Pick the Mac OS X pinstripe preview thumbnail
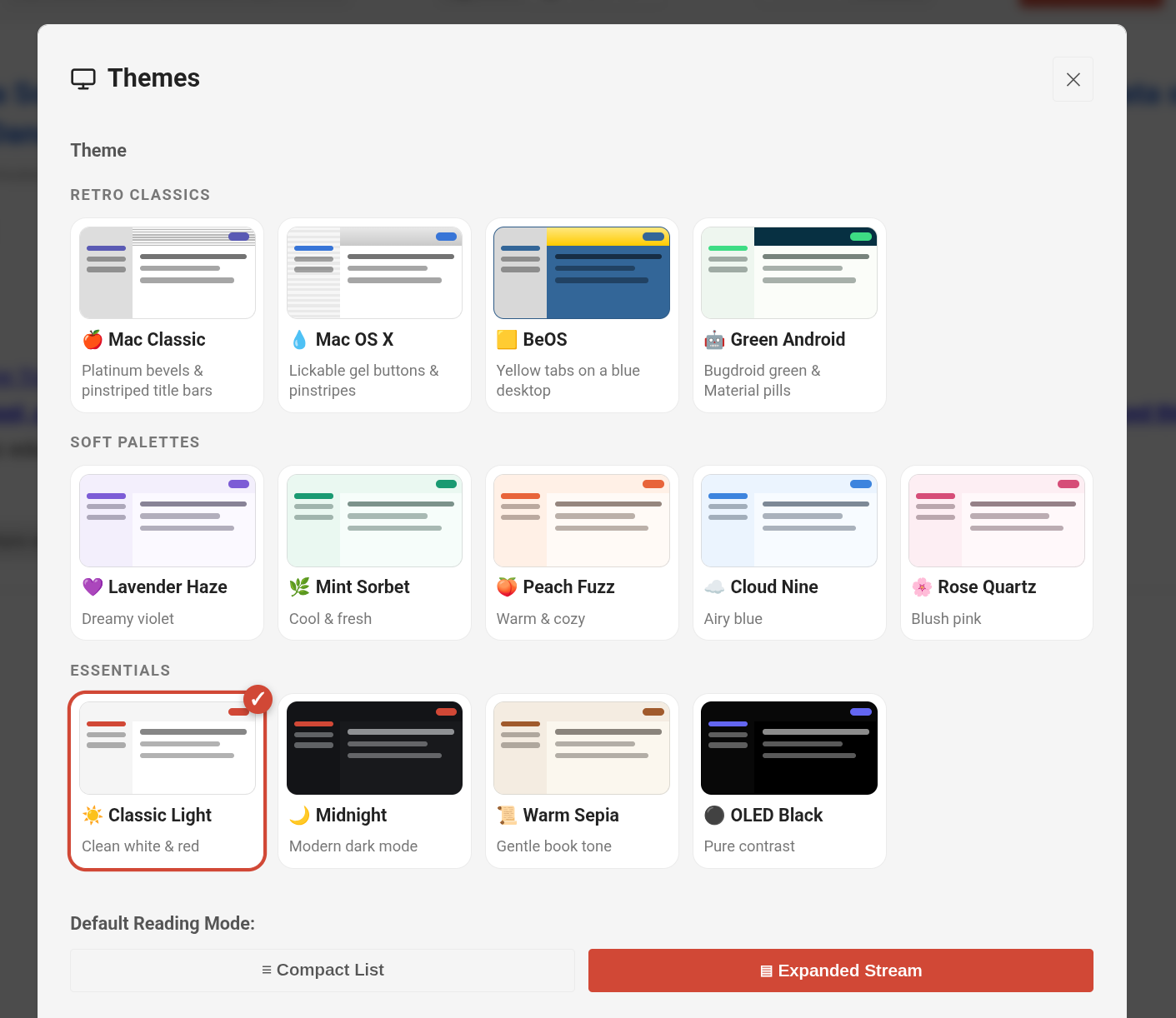This screenshot has width=1176, height=1018. 375,273
